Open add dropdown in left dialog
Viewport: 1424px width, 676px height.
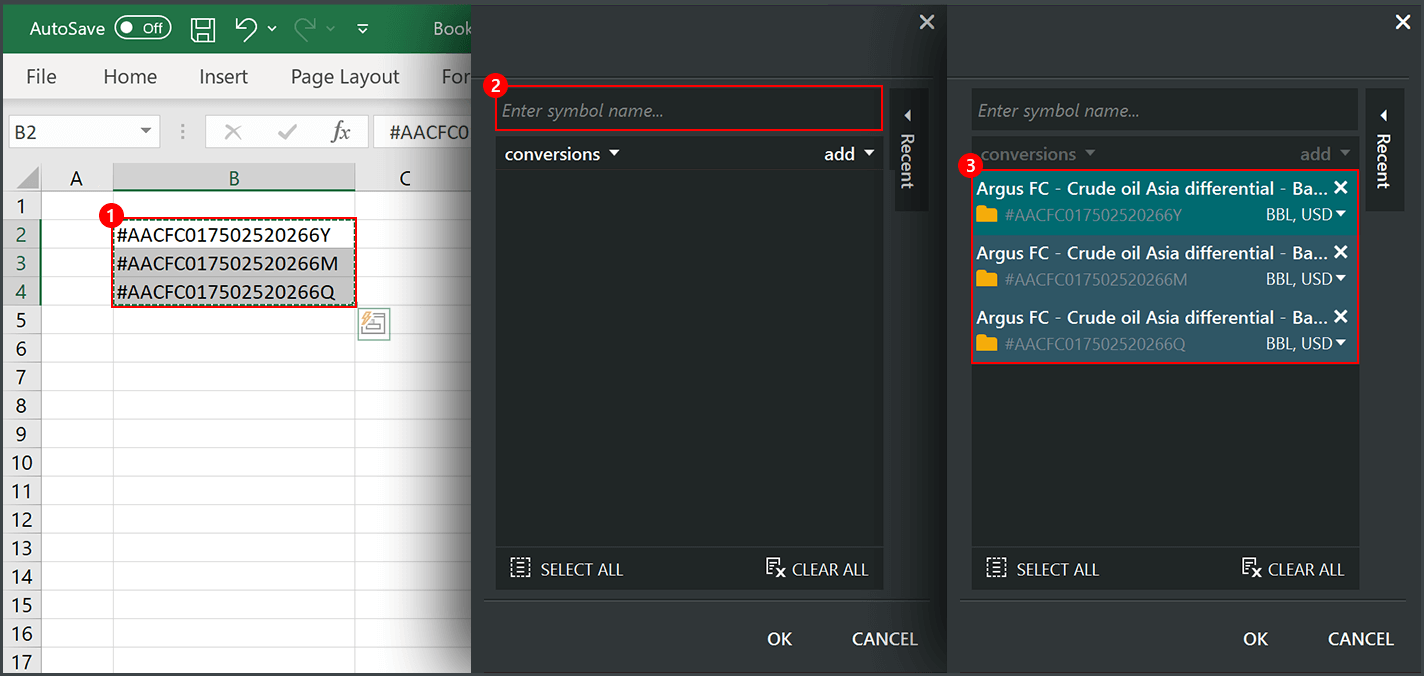click(x=849, y=154)
